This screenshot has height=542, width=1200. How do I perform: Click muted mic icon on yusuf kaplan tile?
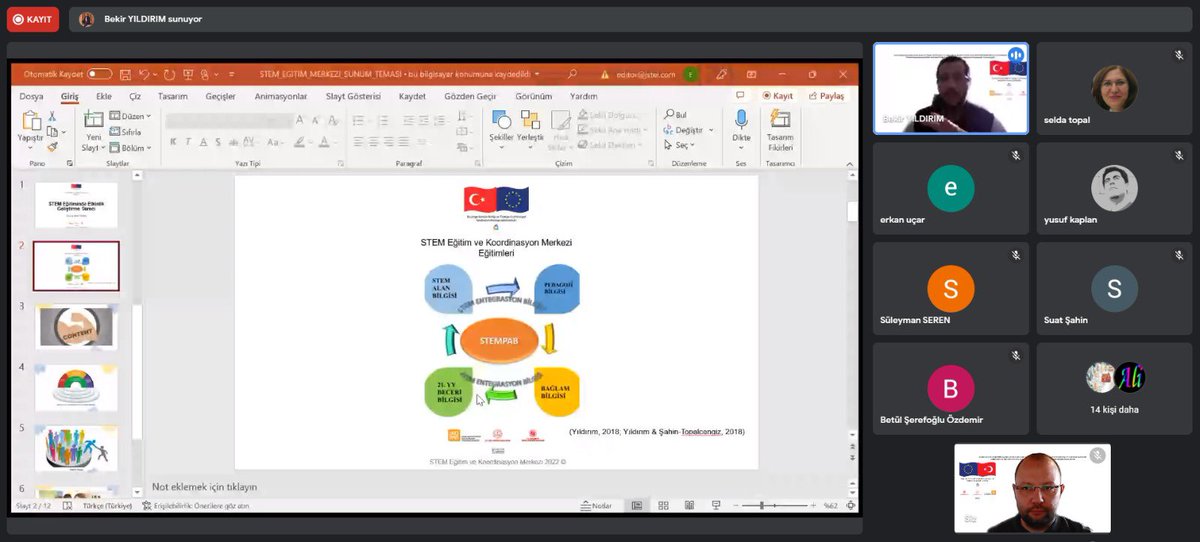tap(1179, 155)
